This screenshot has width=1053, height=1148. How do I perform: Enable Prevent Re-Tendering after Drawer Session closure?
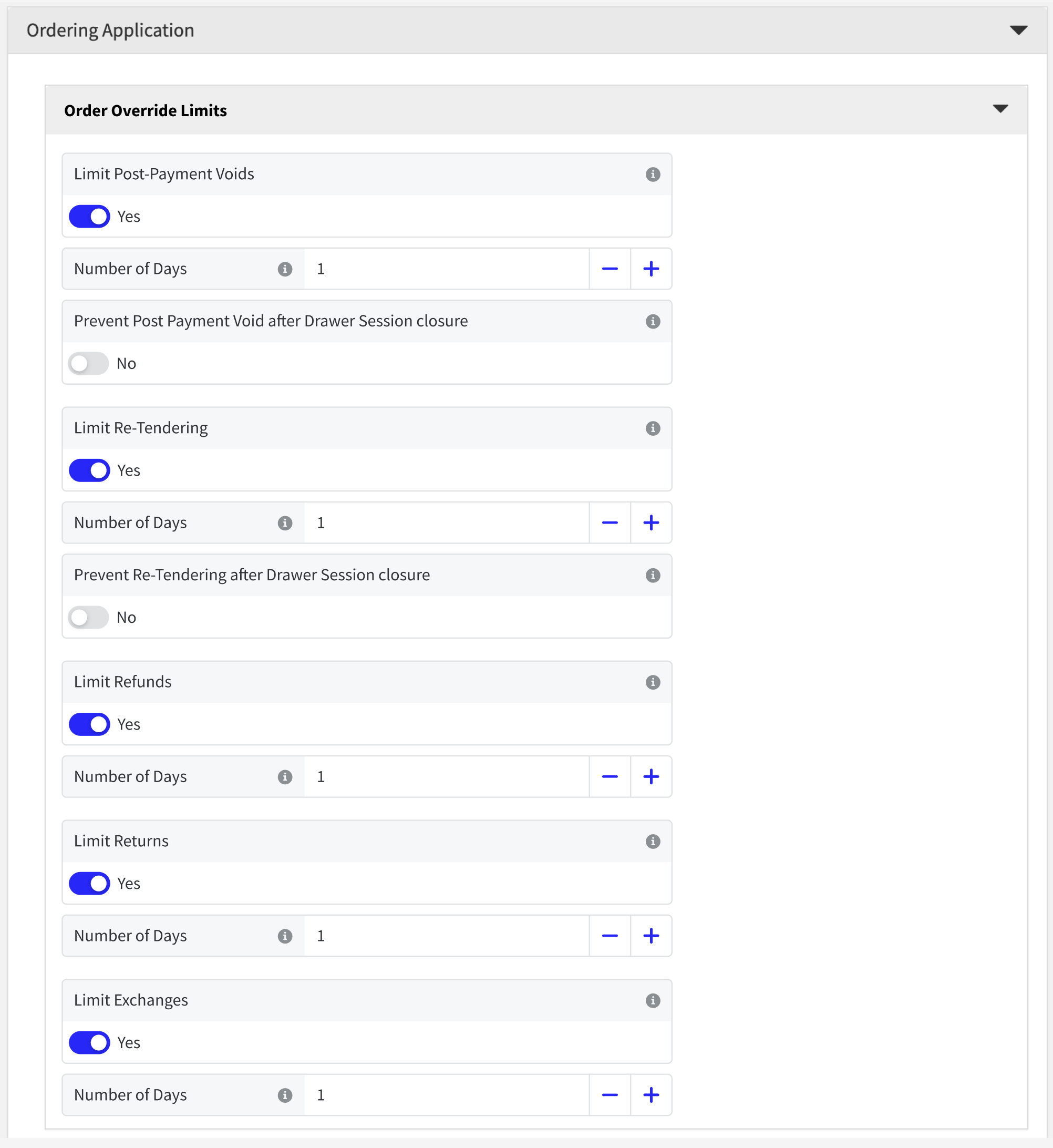point(88,617)
